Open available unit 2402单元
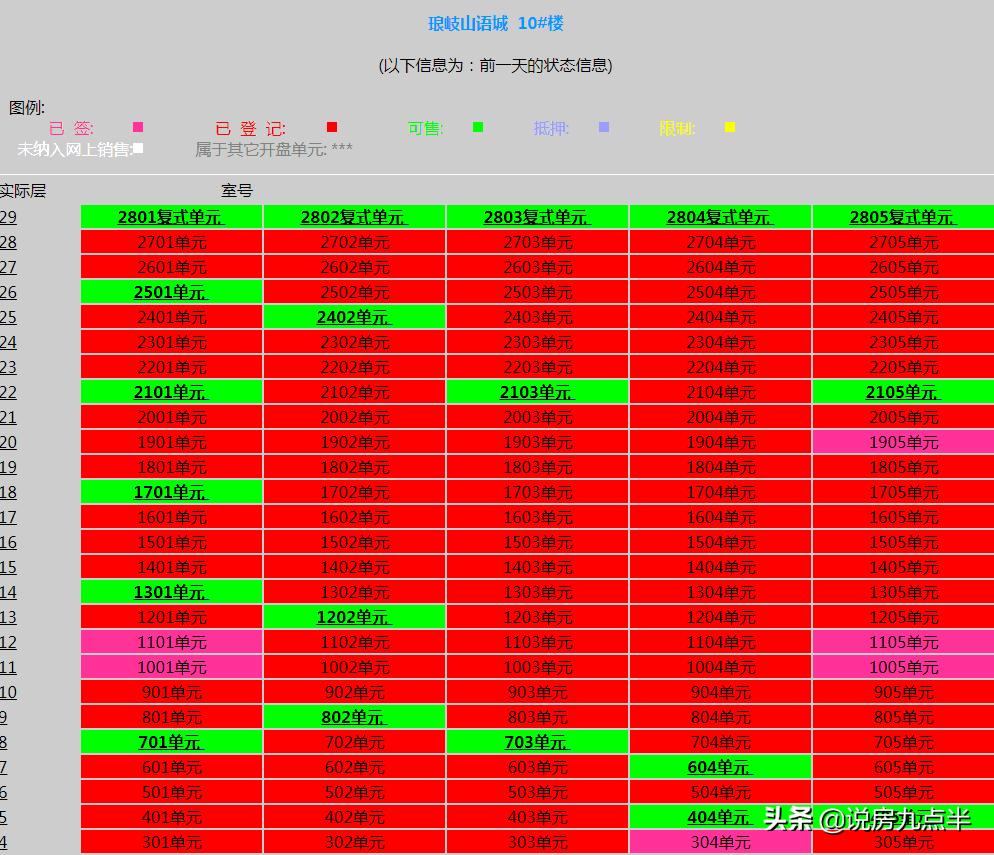 click(354, 317)
